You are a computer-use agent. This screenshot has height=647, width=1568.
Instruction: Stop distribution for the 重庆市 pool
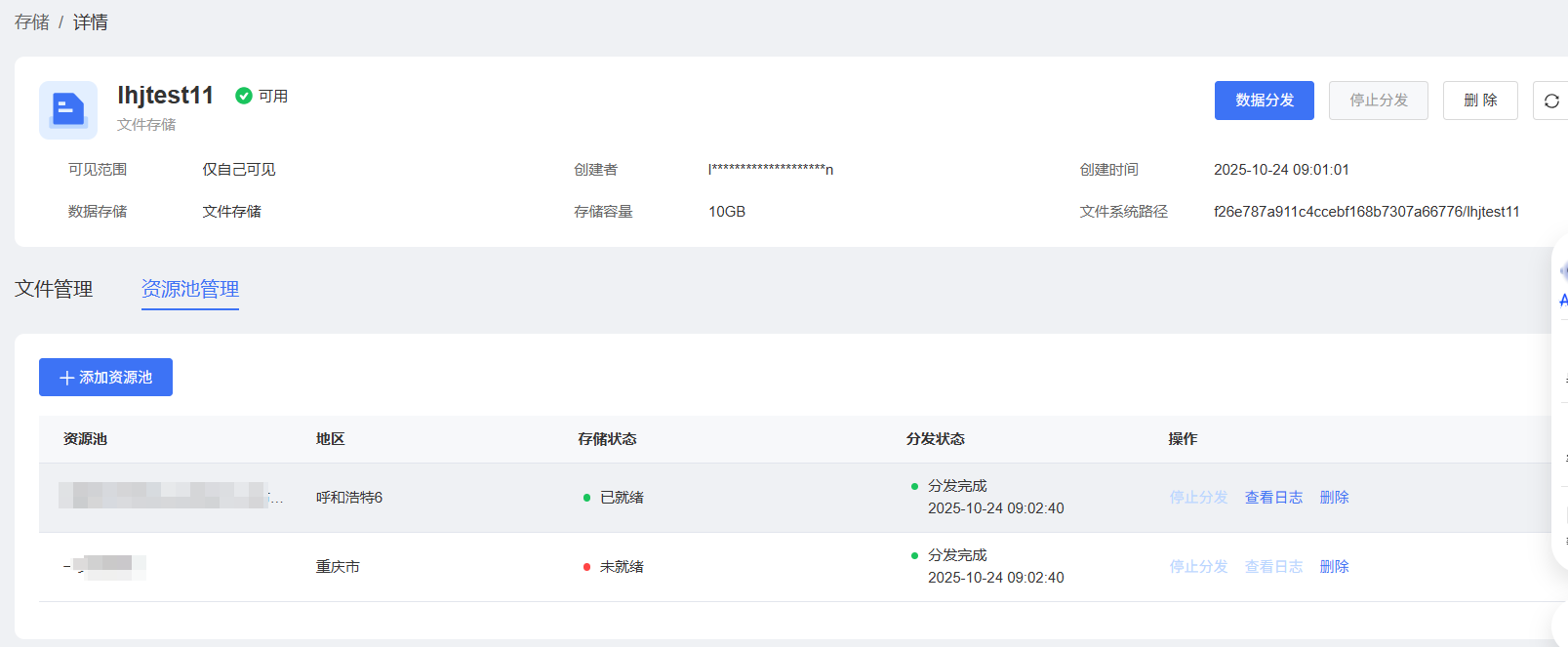(x=1198, y=567)
